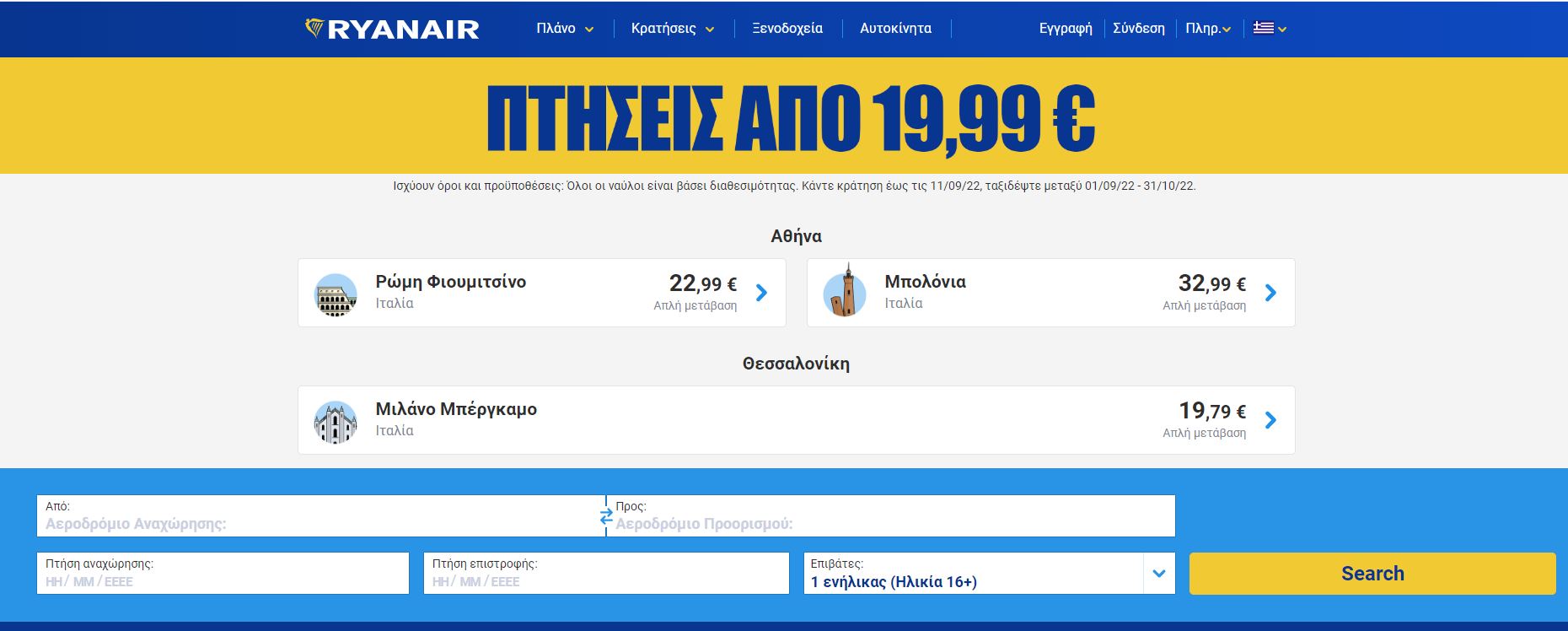Click the yellow Search button
This screenshot has height=631, width=1568.
[x=1372, y=574]
